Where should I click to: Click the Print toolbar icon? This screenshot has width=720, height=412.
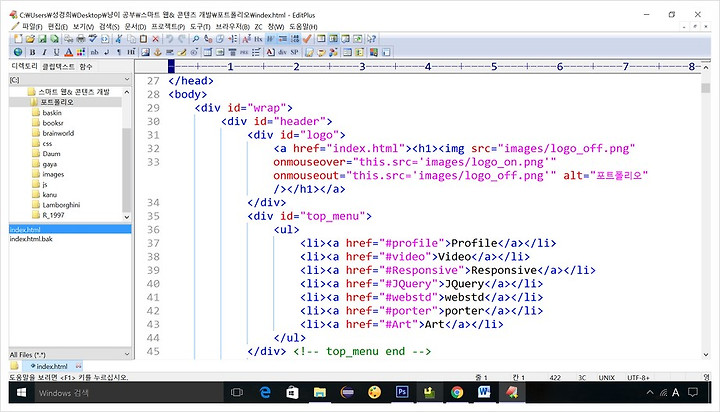(80, 39)
